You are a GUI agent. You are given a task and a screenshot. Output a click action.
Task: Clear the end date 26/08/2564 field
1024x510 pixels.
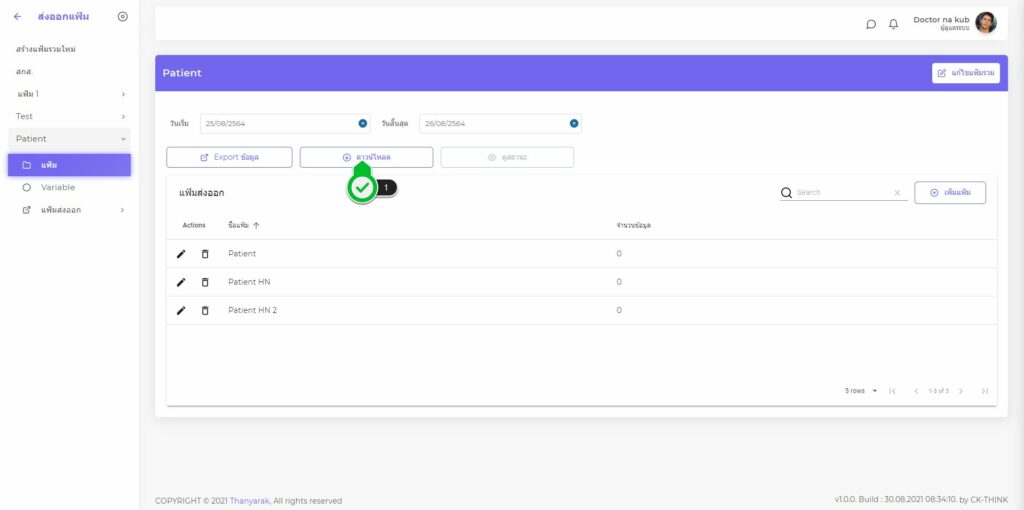574,124
